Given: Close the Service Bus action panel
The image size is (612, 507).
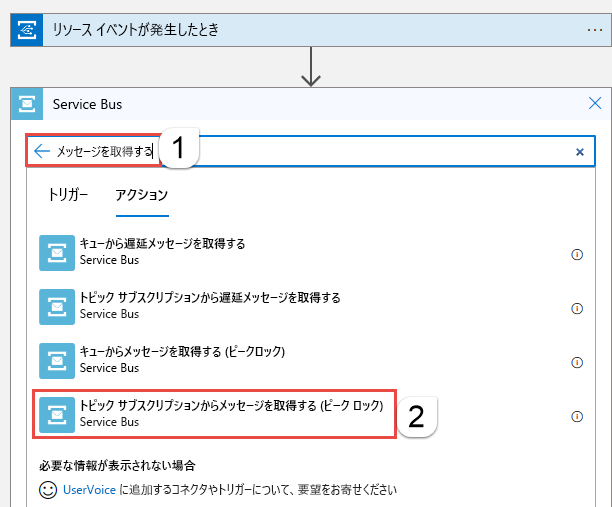Looking at the screenshot, I should [594, 103].
